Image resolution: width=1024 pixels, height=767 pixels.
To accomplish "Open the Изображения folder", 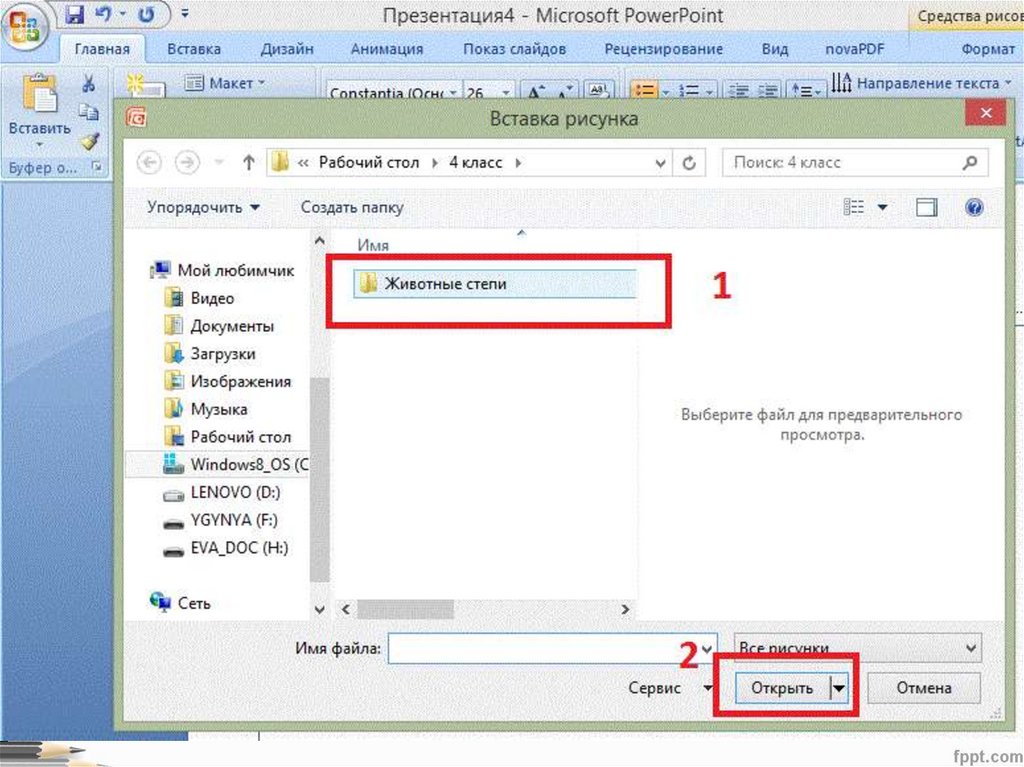I will [228, 382].
